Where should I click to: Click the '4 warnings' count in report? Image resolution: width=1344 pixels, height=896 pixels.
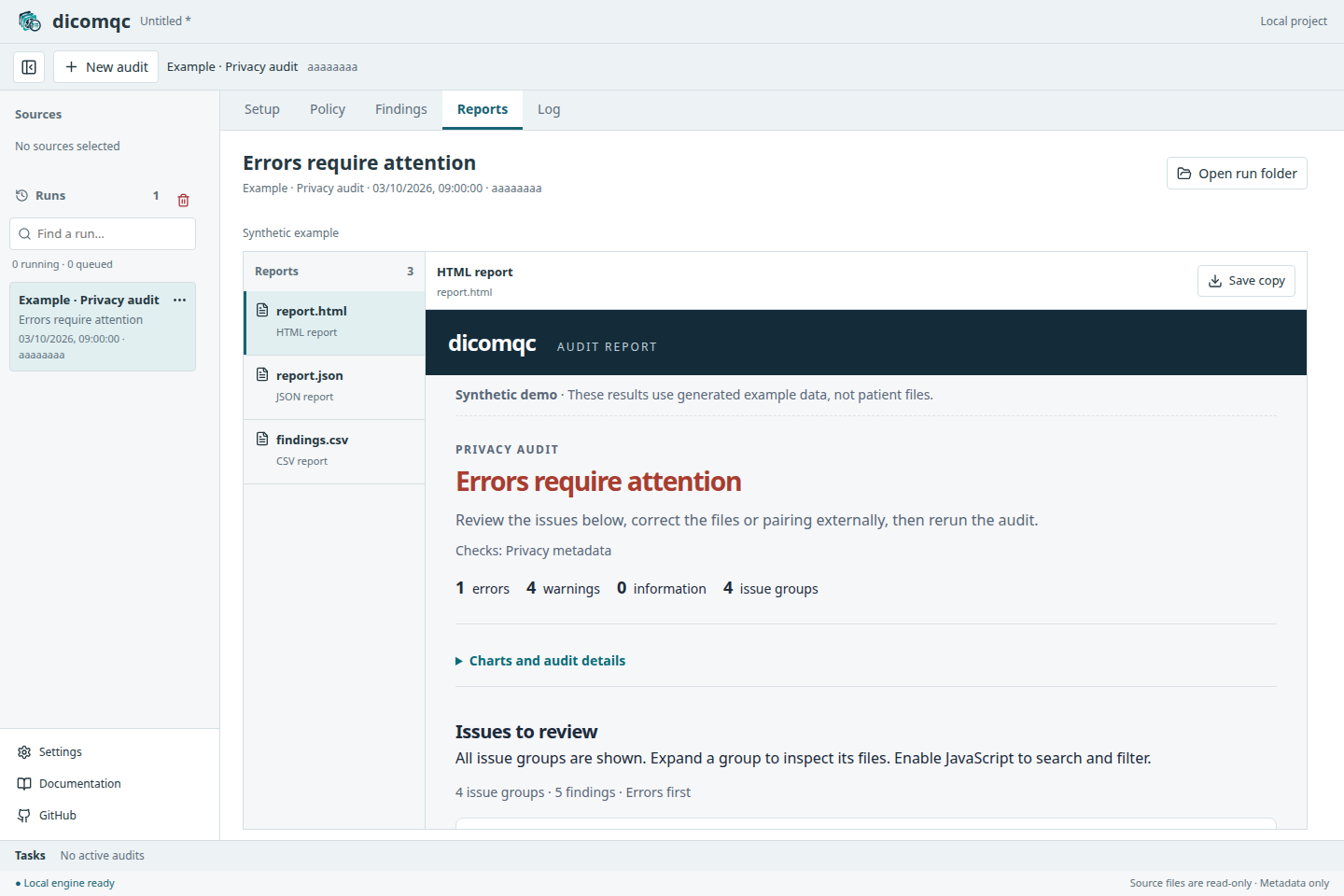coord(563,588)
